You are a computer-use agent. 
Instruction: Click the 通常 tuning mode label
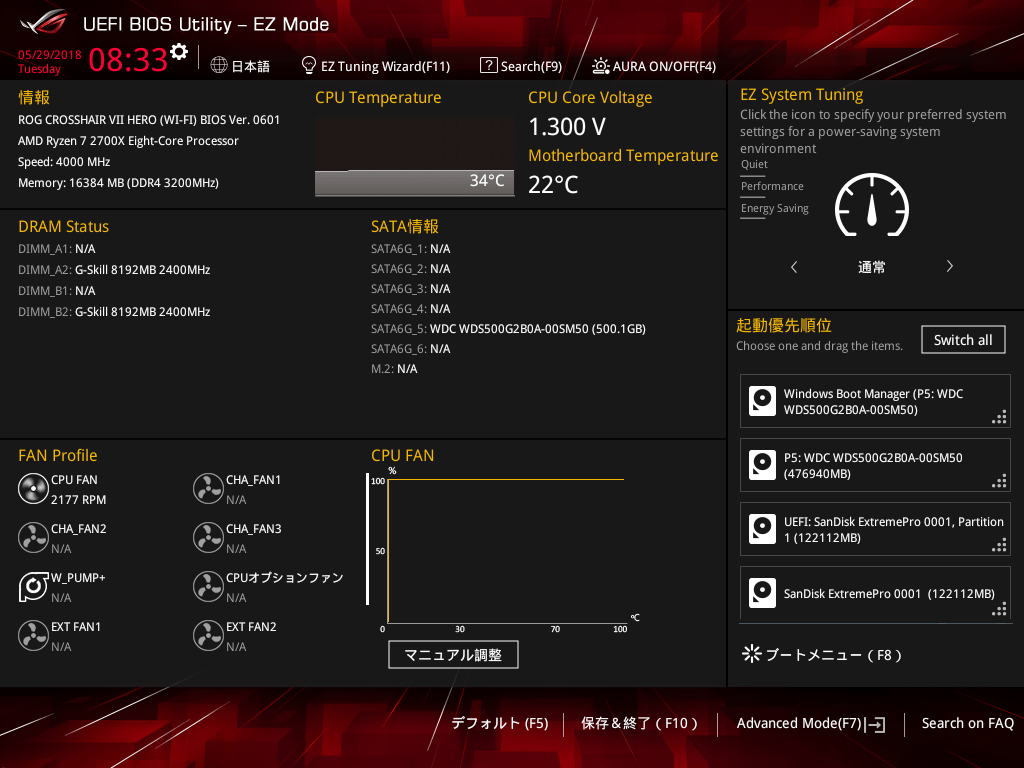point(872,267)
